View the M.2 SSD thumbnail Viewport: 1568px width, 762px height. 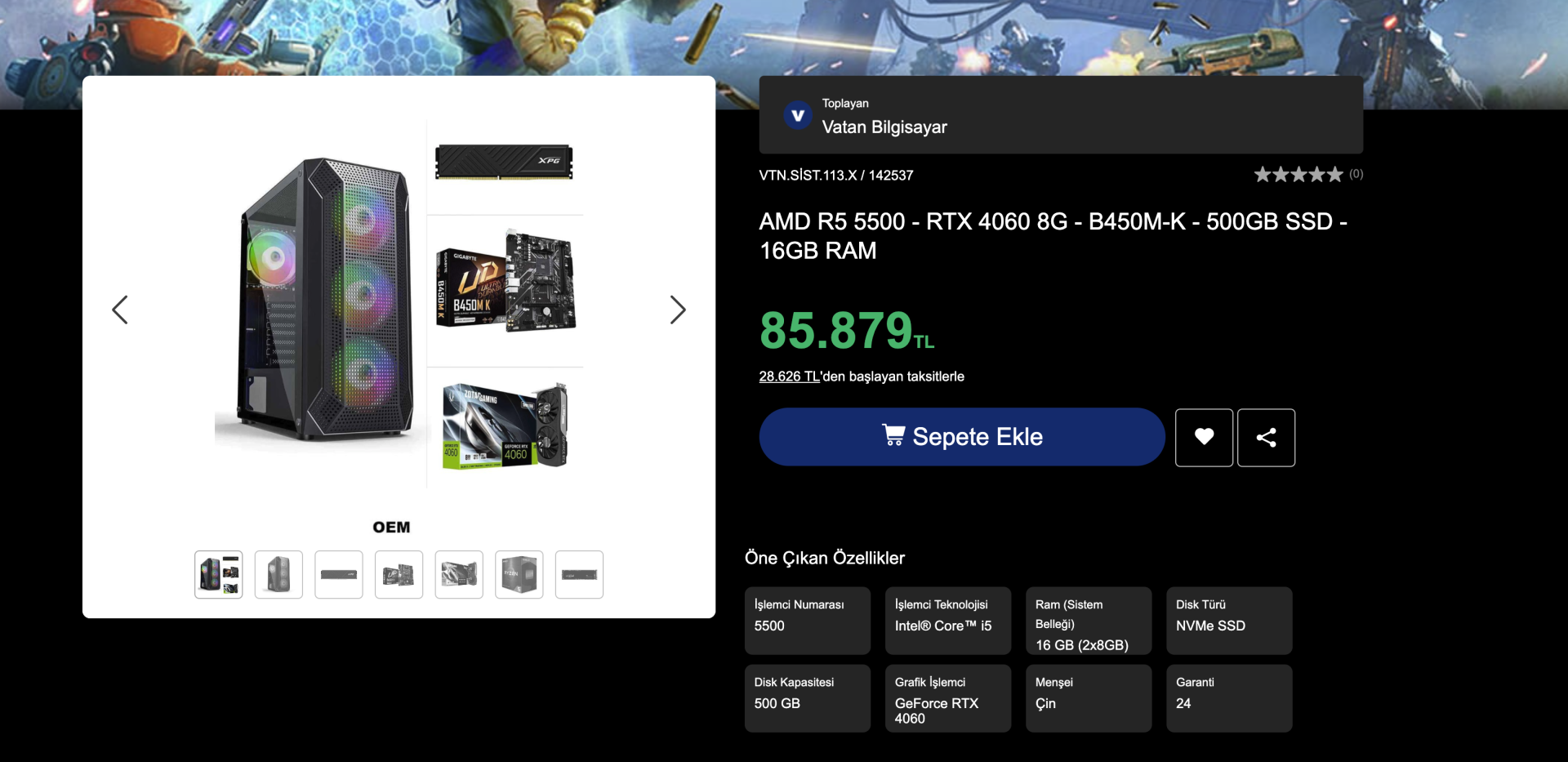[x=579, y=574]
